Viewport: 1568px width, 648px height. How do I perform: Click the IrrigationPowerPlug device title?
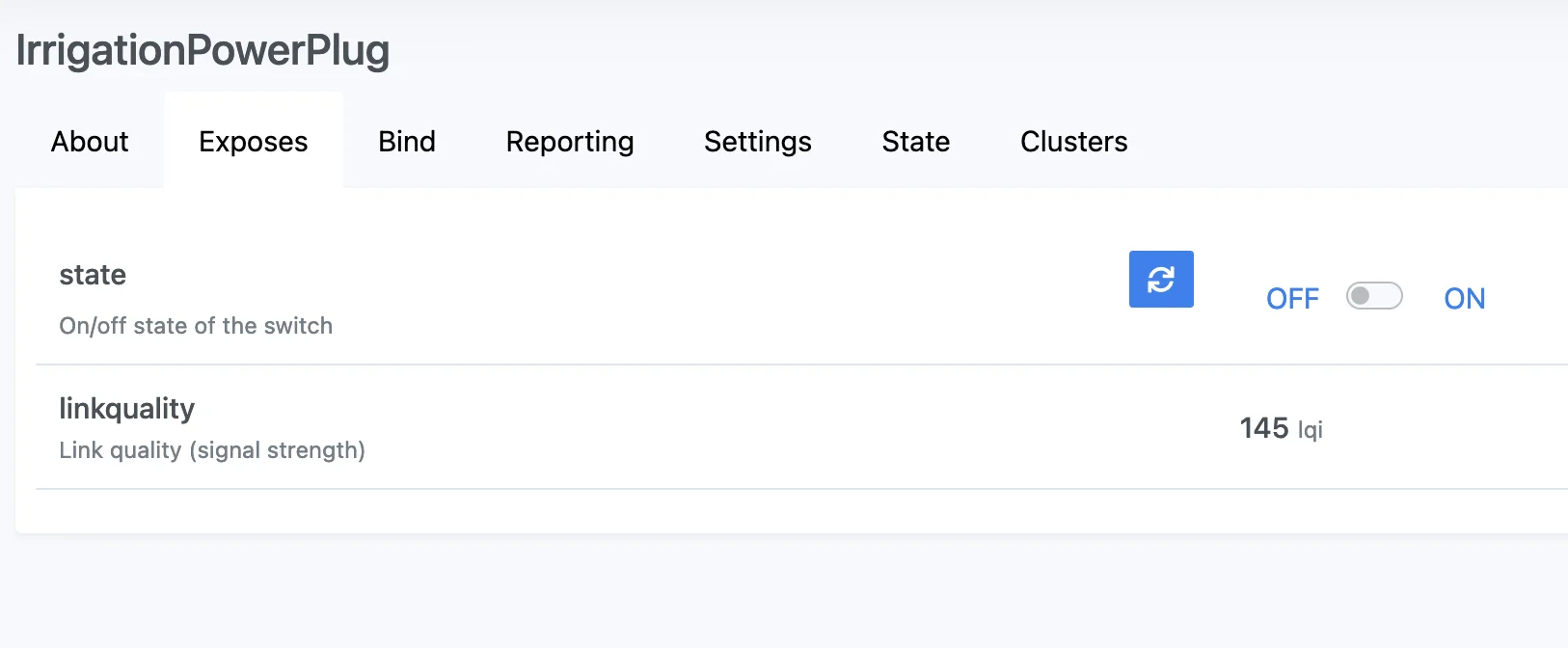203,50
